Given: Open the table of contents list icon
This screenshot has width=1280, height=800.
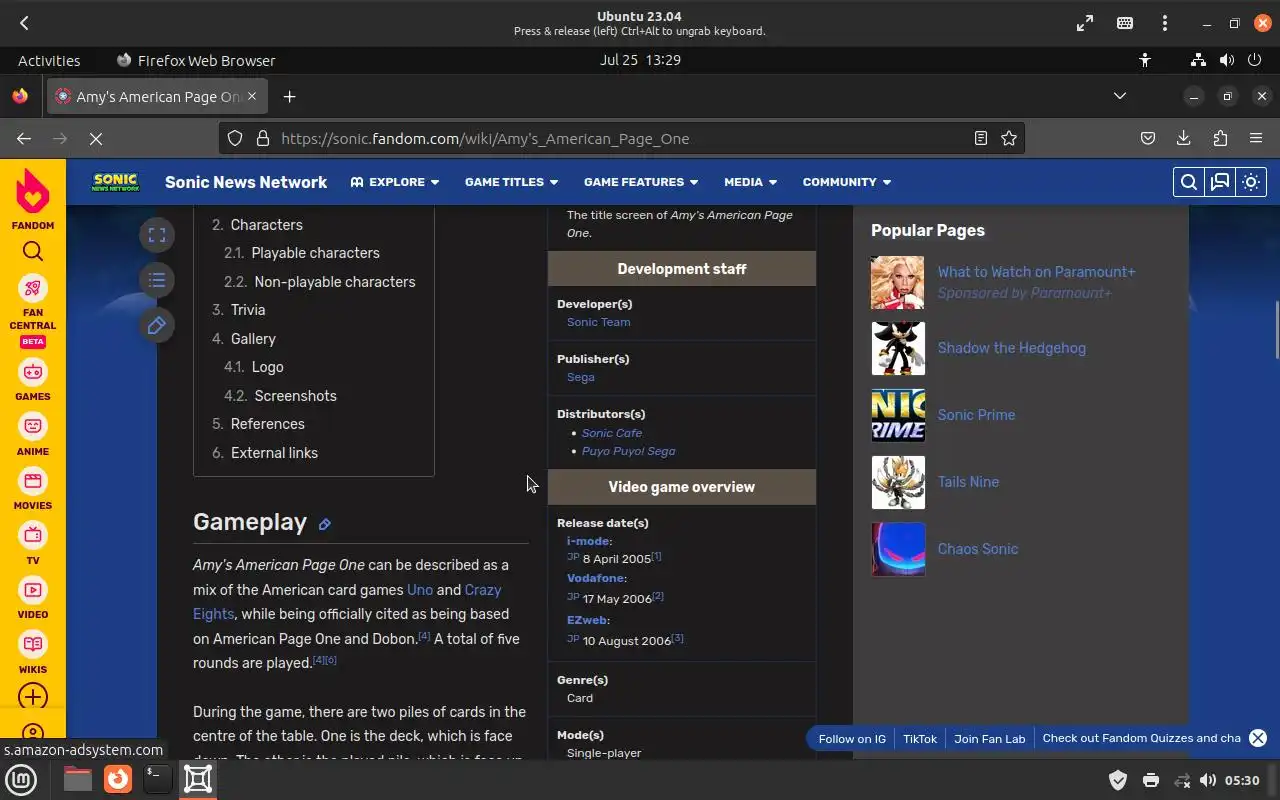Looking at the screenshot, I should click(157, 280).
